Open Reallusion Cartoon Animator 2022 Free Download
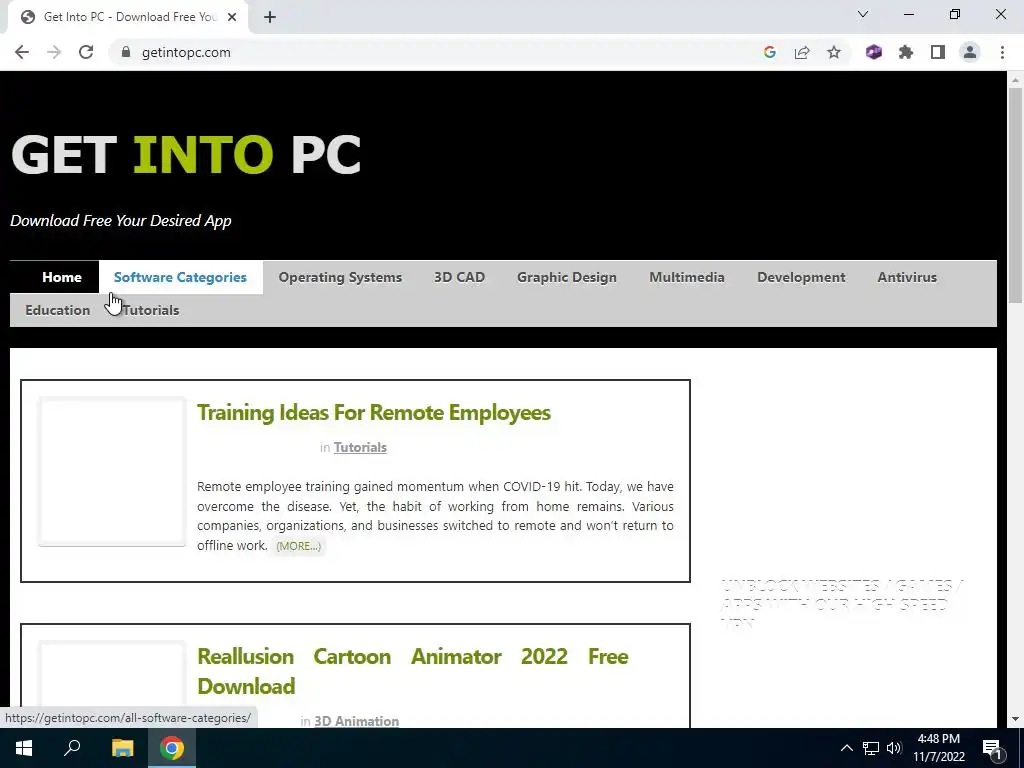Viewport: 1024px width, 768px height. pyautogui.click(x=413, y=671)
